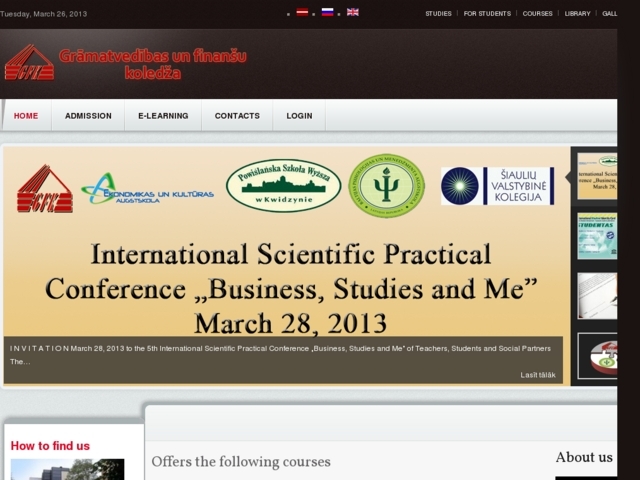Switch site language to Latvian flag
Screen dimensions: 640x480
tap(302, 13)
